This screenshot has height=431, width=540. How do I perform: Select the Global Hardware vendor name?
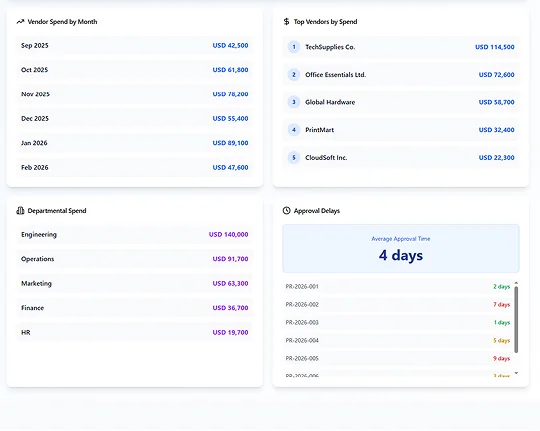[x=330, y=102]
